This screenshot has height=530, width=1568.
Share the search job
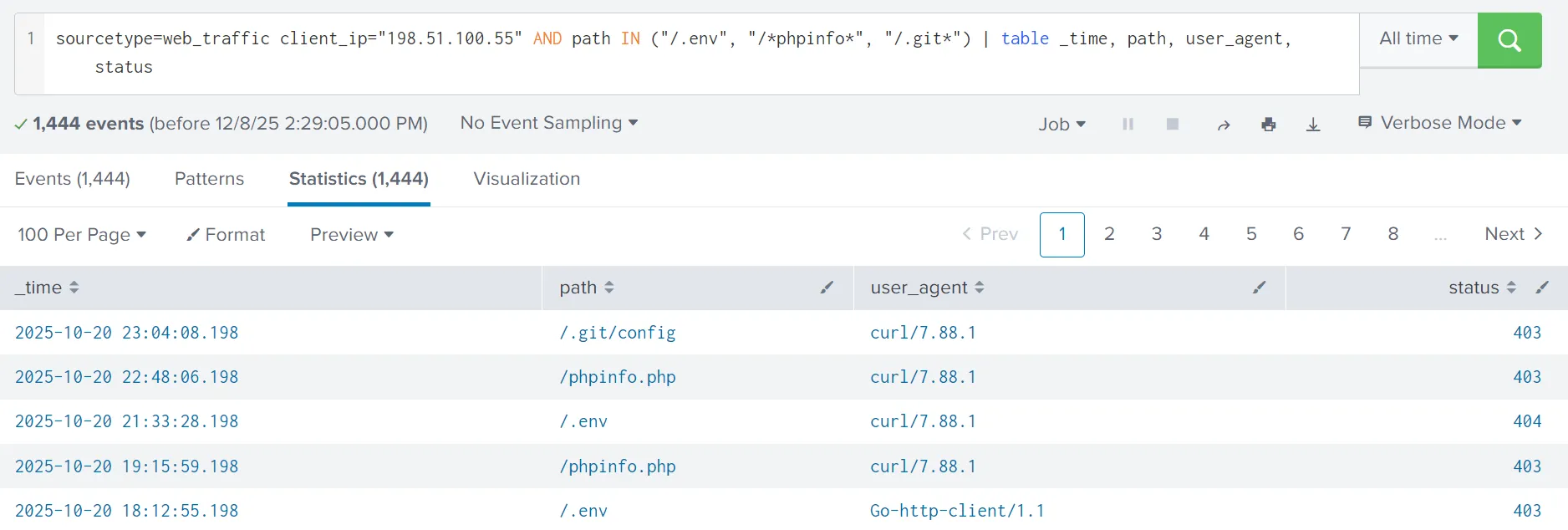(1224, 125)
